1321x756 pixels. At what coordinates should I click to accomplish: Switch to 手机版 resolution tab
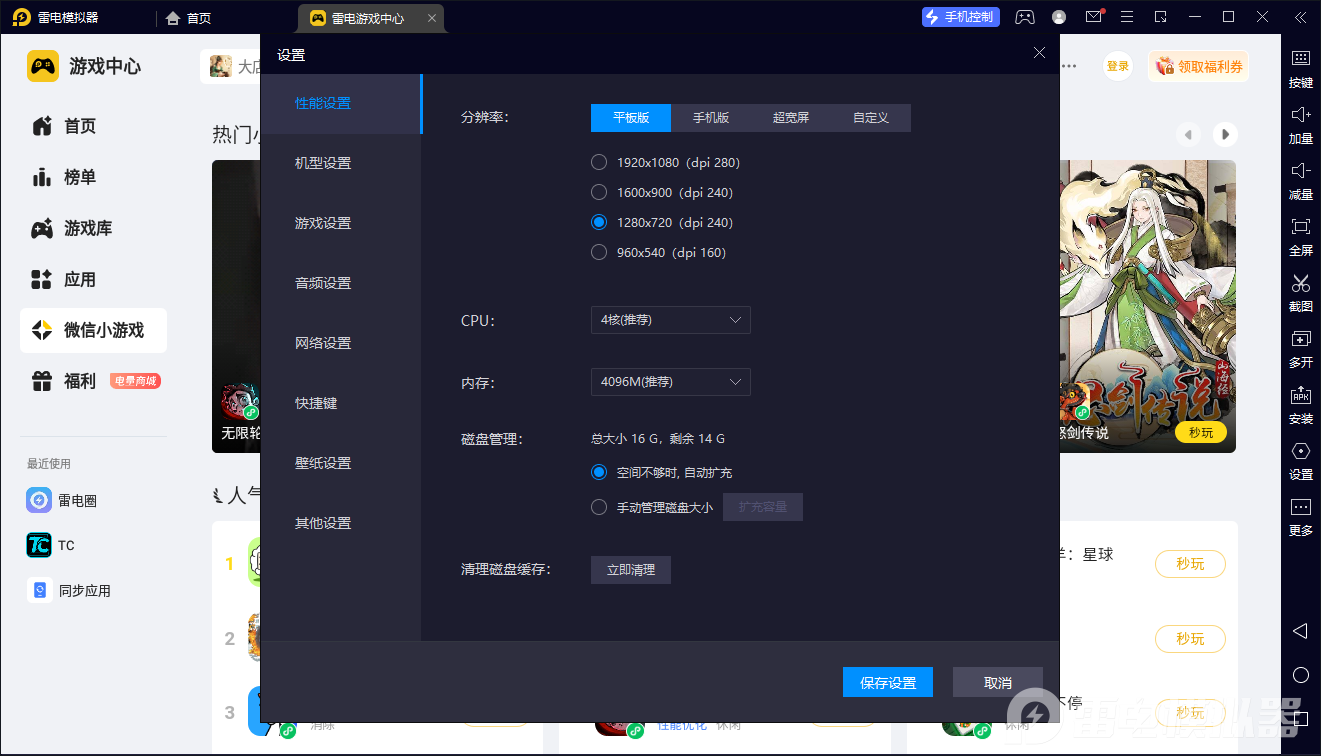711,118
